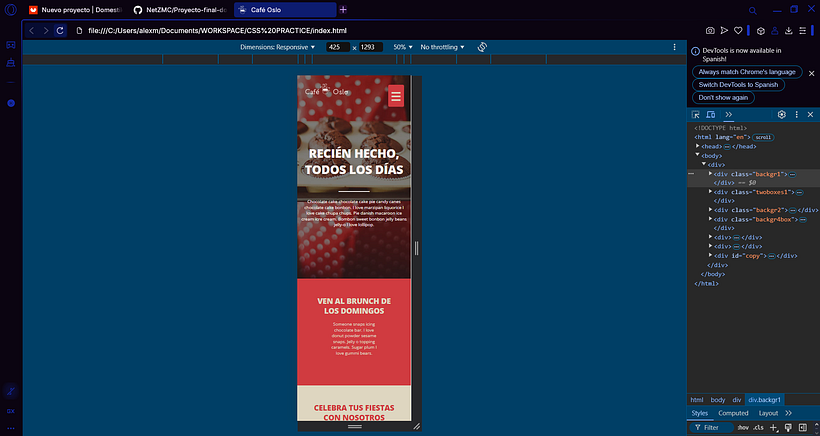Viewport: 820px width, 436px height.
Task: Activate the inspect element picker tool
Action: [696, 114]
